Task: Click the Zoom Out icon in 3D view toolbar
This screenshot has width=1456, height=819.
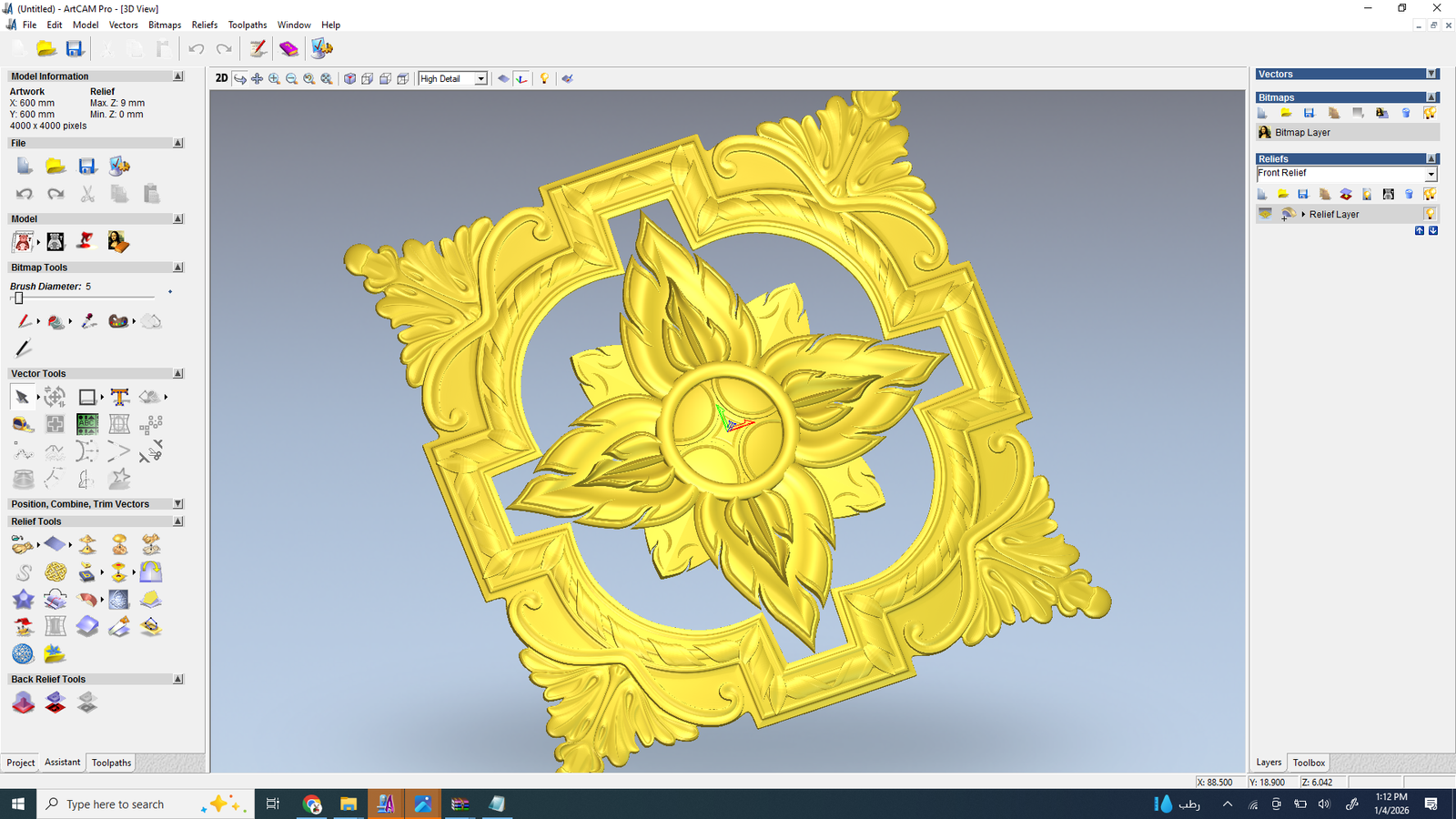Action: pos(291,79)
